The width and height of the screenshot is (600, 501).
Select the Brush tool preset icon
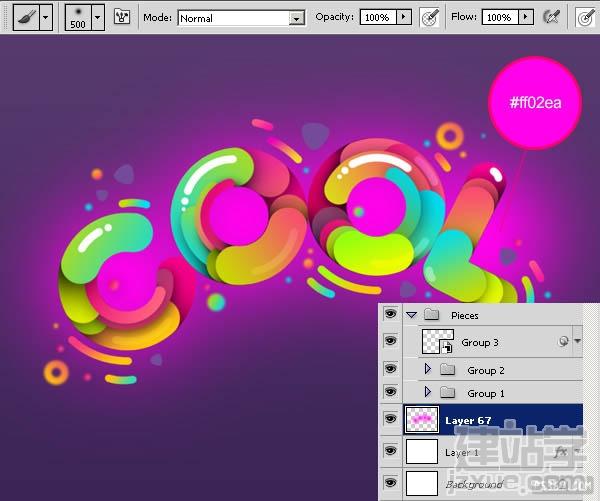click(26, 17)
